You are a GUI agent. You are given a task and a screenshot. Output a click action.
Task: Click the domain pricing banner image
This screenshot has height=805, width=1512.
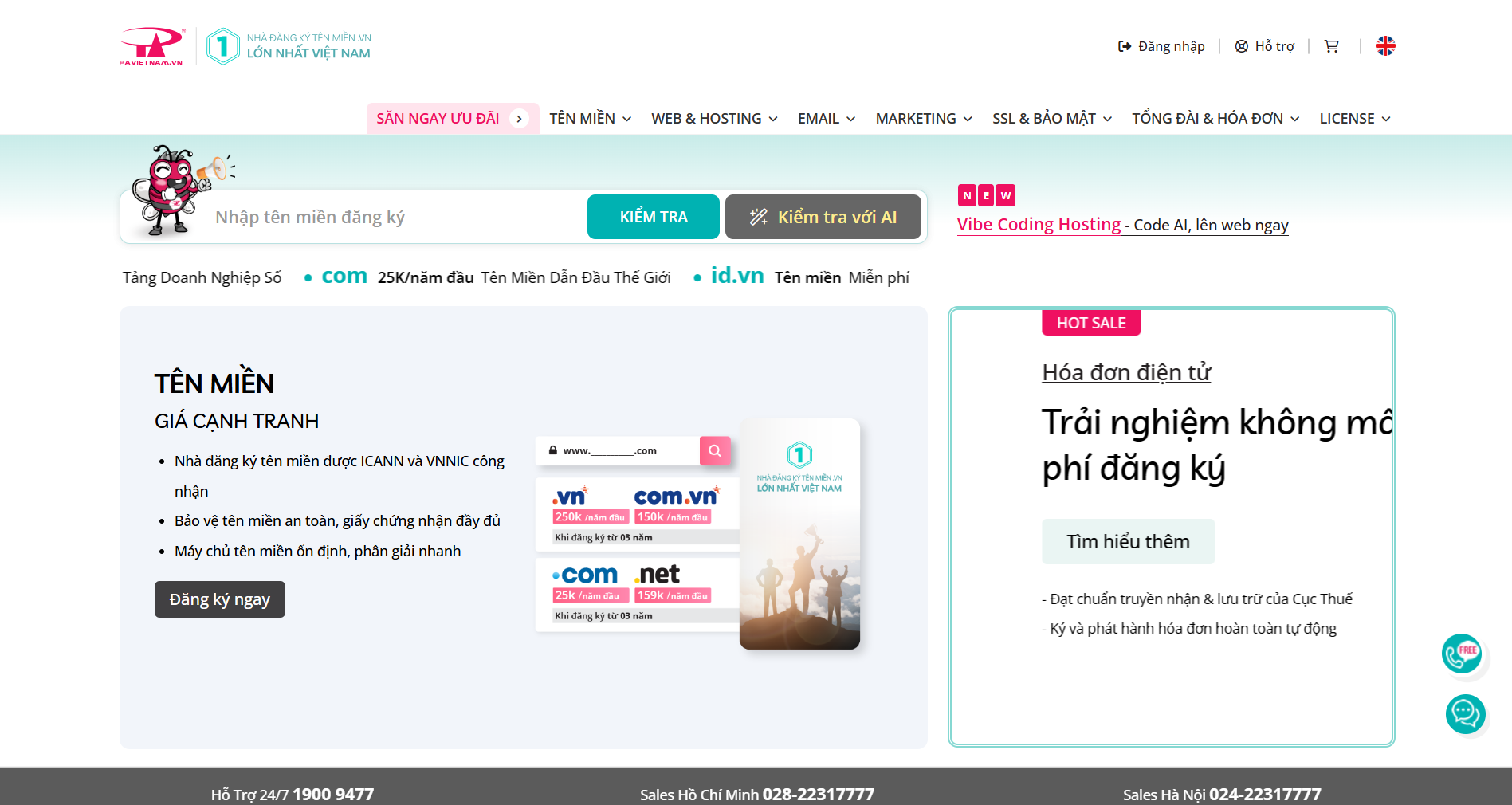pos(698,533)
